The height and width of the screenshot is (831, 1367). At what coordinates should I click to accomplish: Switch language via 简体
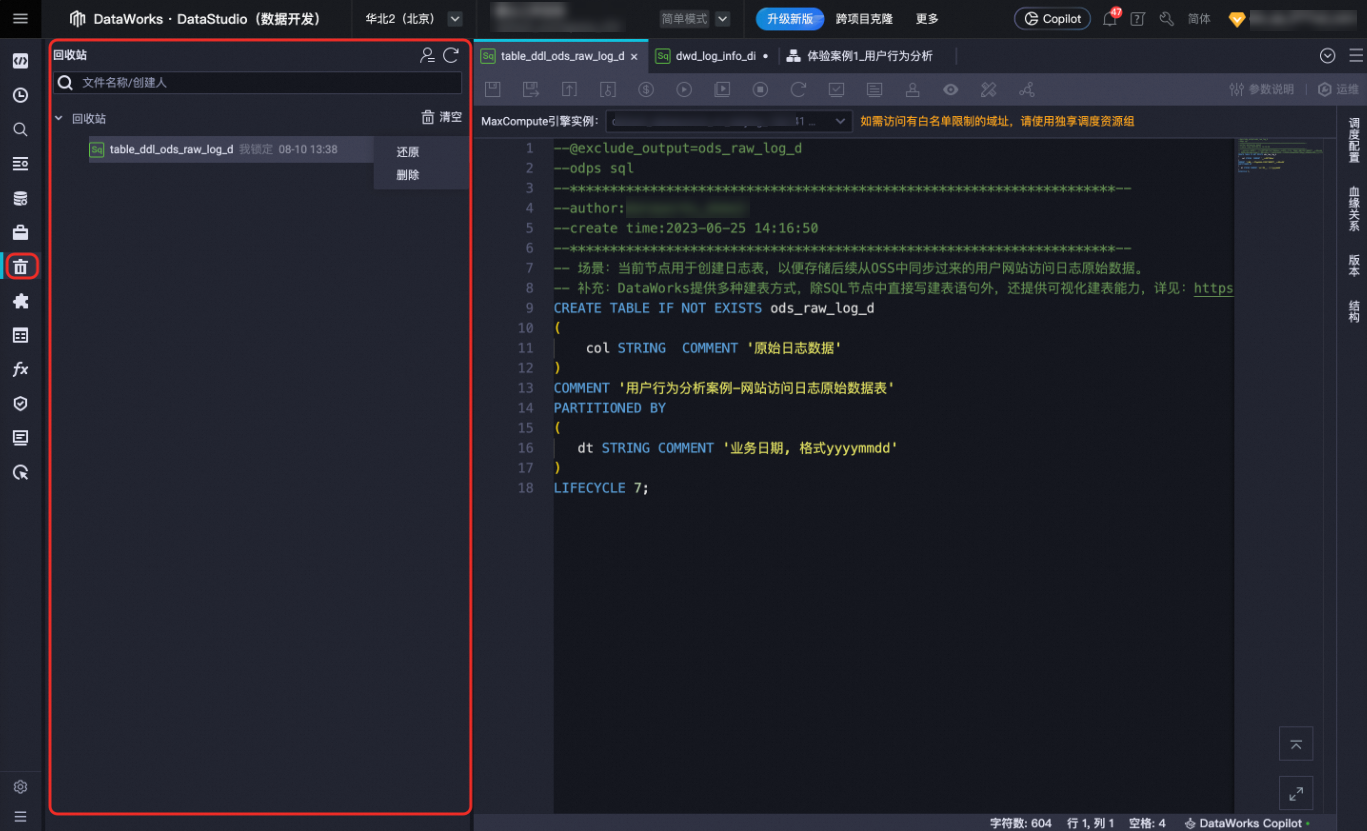(1199, 19)
